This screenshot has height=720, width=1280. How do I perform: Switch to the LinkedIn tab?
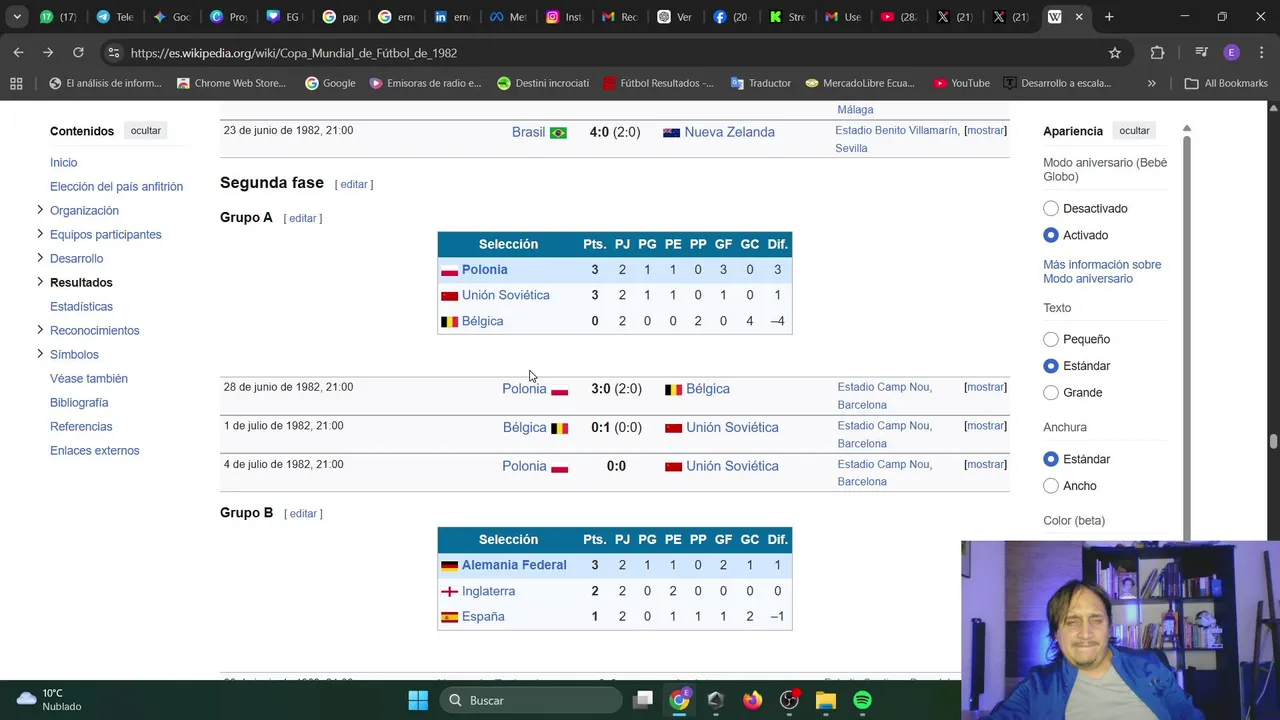click(452, 17)
